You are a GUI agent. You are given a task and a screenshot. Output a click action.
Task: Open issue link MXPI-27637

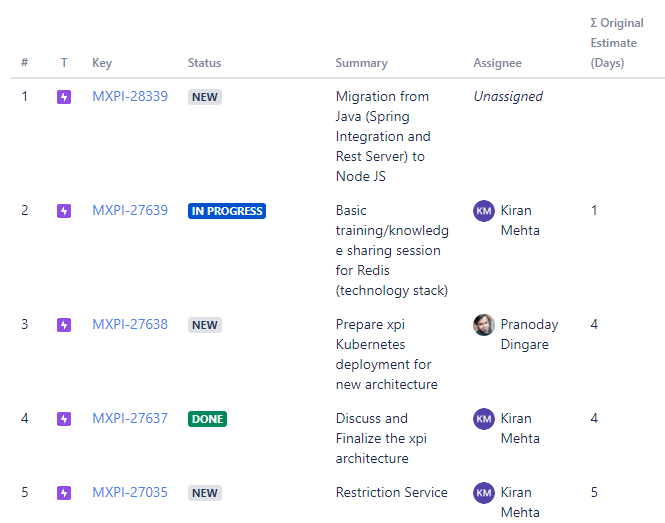click(x=130, y=419)
